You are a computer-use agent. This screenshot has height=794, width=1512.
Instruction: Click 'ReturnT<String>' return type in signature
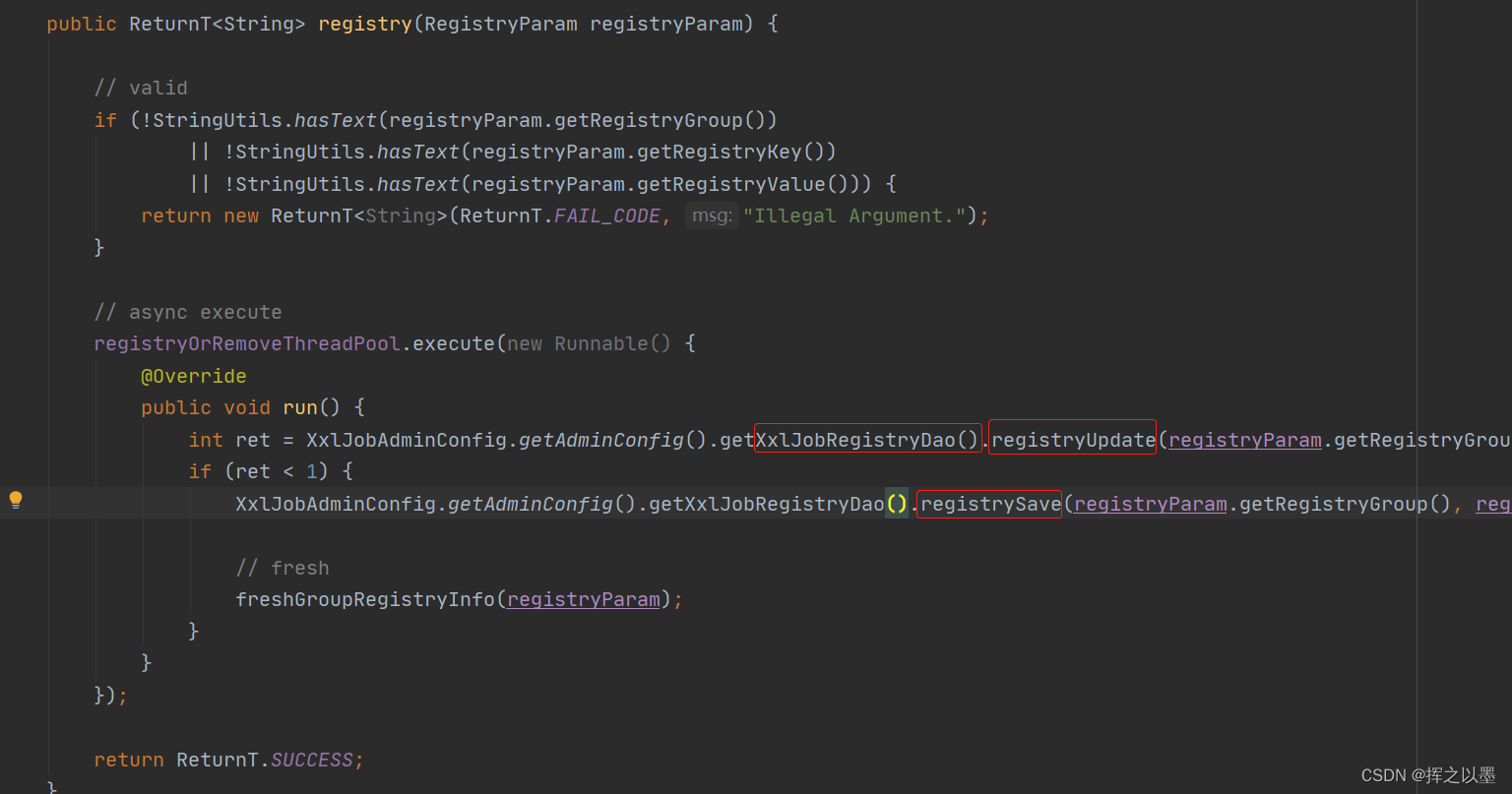pyautogui.click(x=218, y=24)
